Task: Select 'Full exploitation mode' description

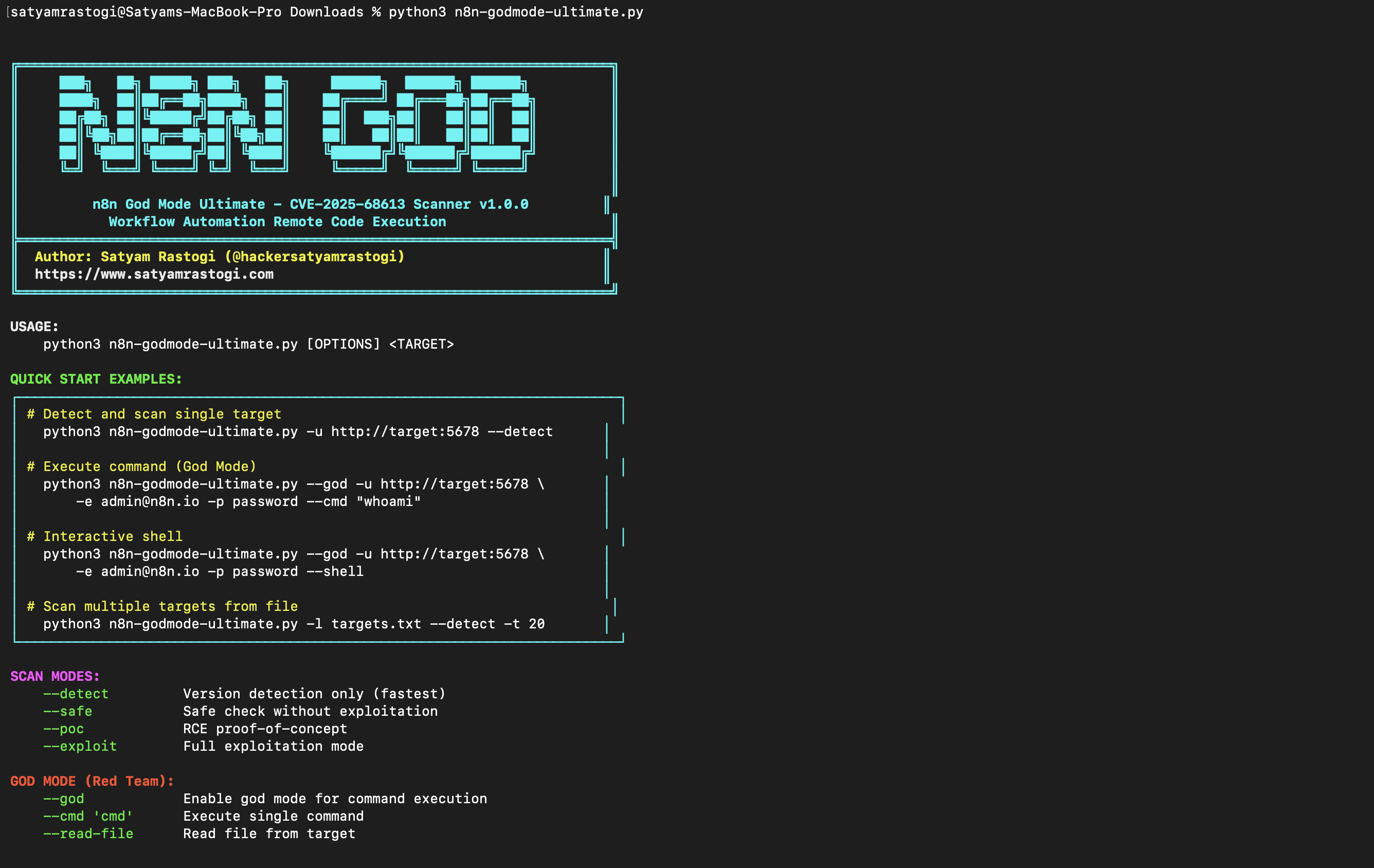Action: (x=274, y=747)
